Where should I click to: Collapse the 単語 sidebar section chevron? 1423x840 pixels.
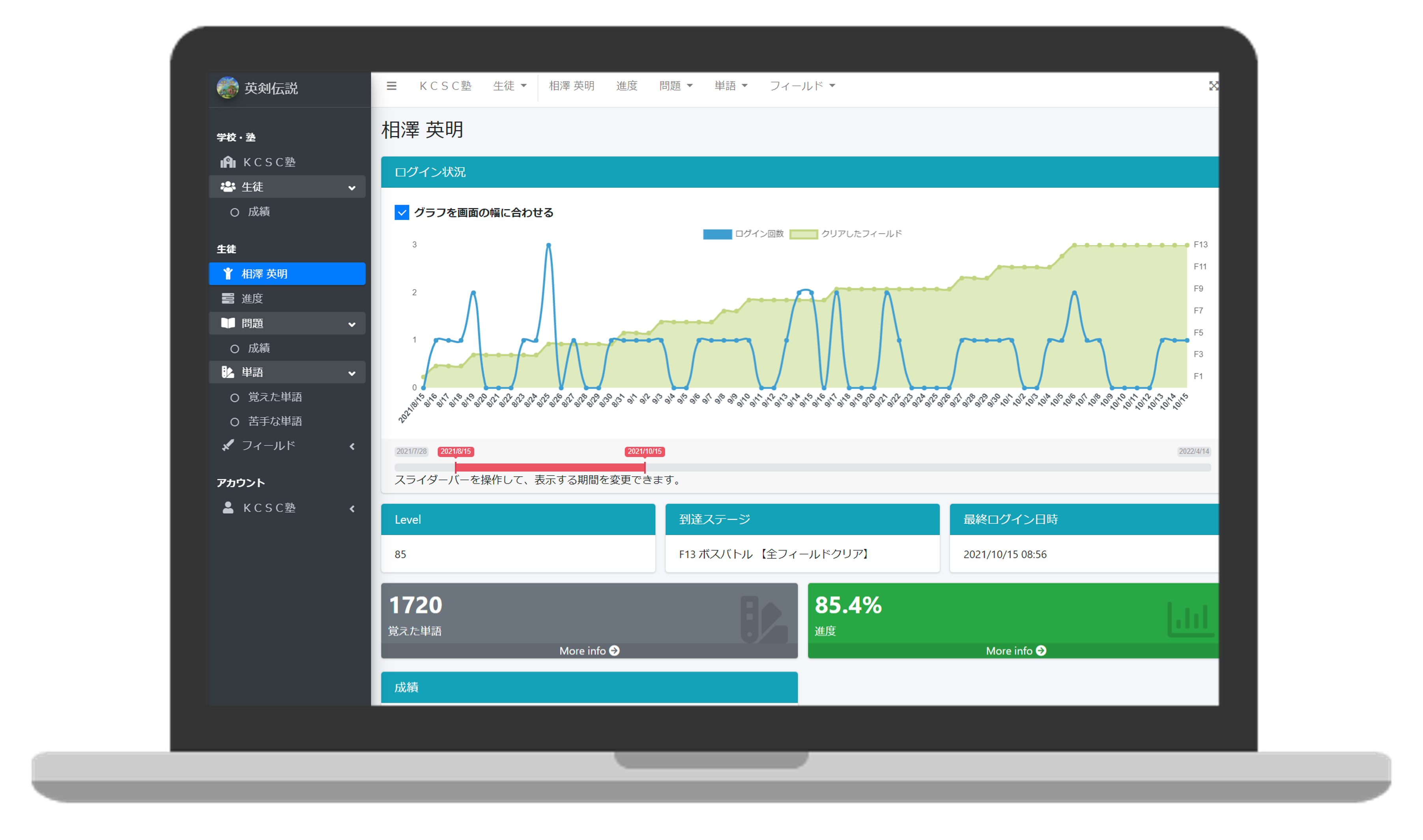coord(352,373)
